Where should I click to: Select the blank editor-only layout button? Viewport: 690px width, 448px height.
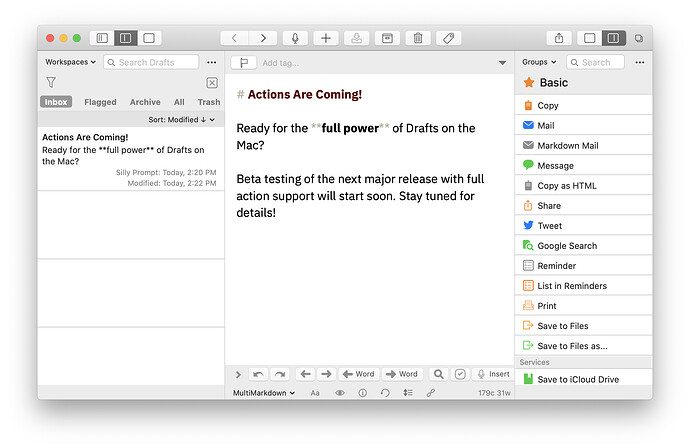[149, 38]
